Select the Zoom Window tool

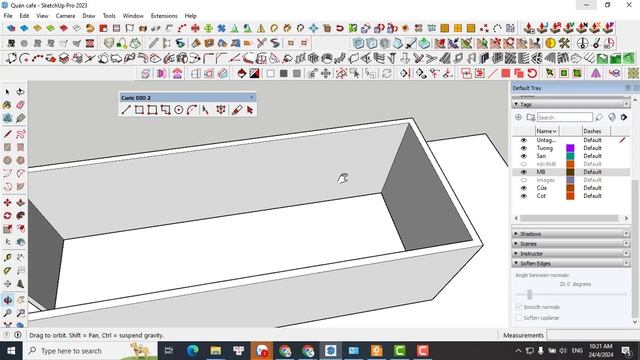click(x=20, y=313)
